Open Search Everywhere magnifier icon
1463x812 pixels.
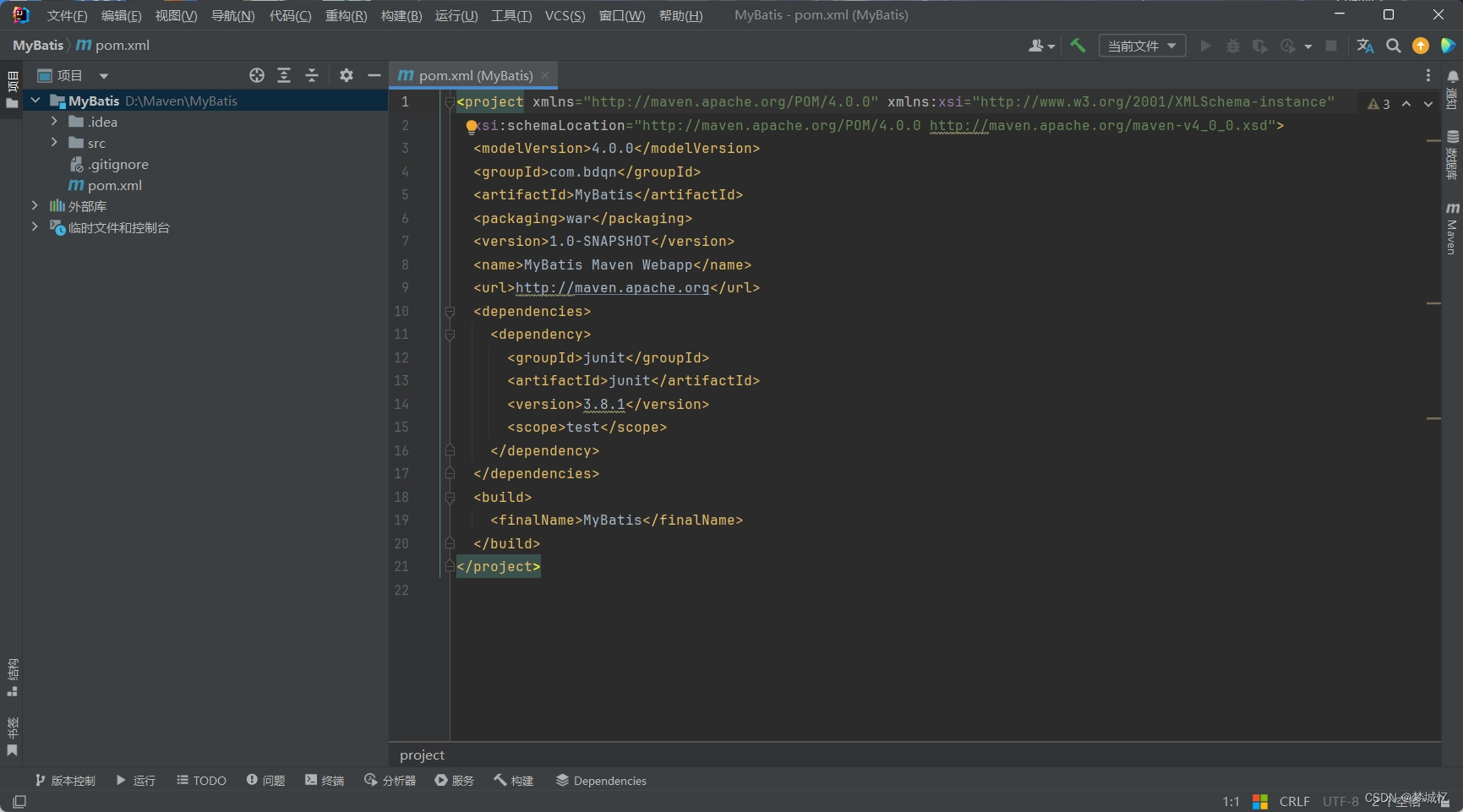(1394, 46)
